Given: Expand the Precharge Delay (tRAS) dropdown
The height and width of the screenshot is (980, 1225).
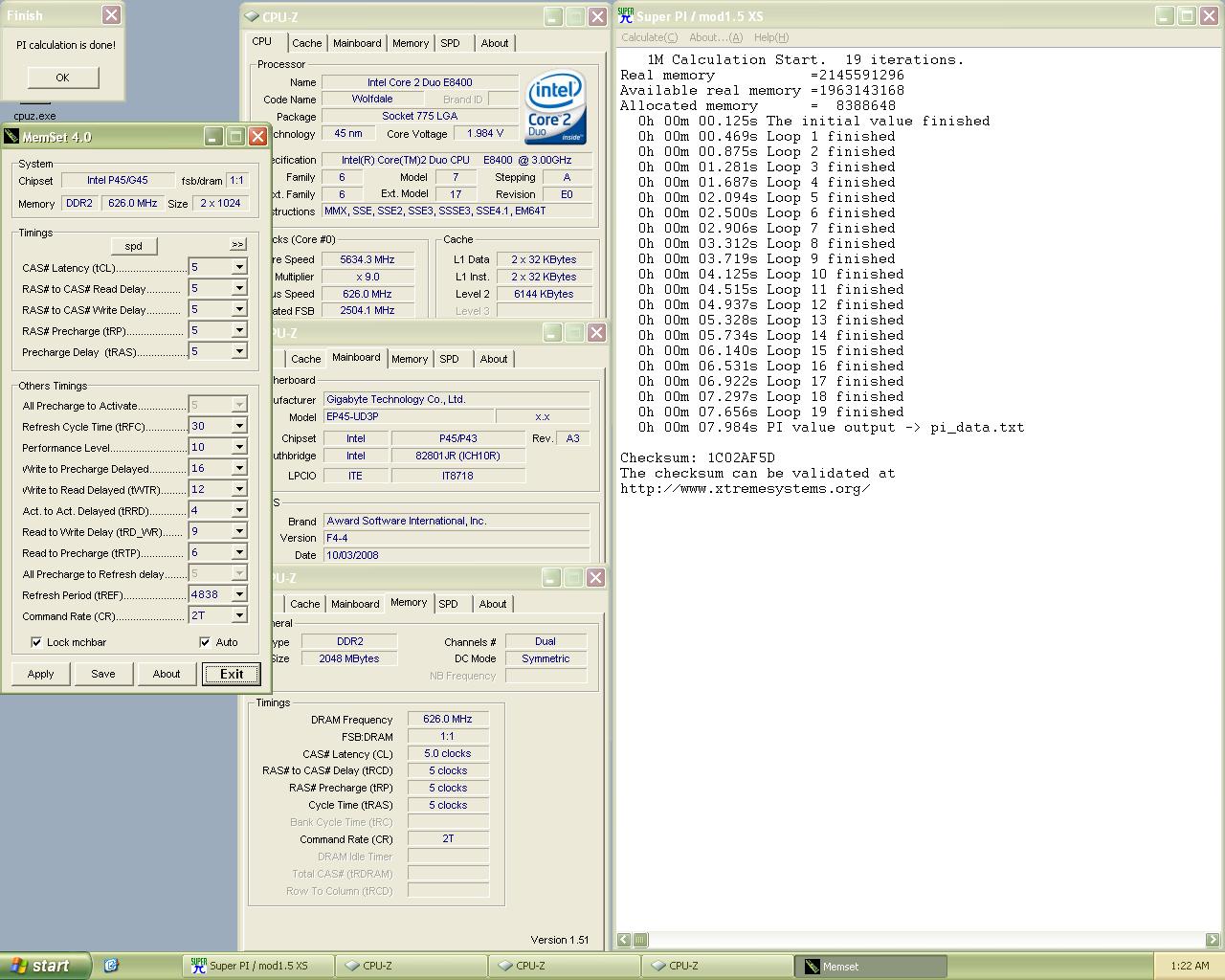Looking at the screenshot, I should click(x=239, y=351).
